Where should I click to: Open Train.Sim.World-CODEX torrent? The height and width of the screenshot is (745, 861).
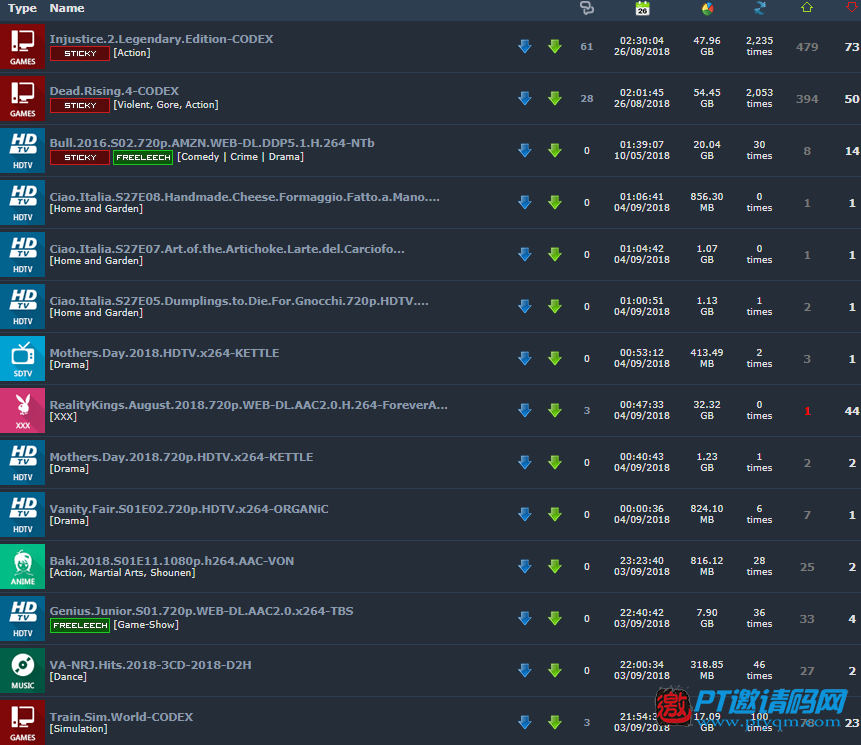tap(121, 717)
